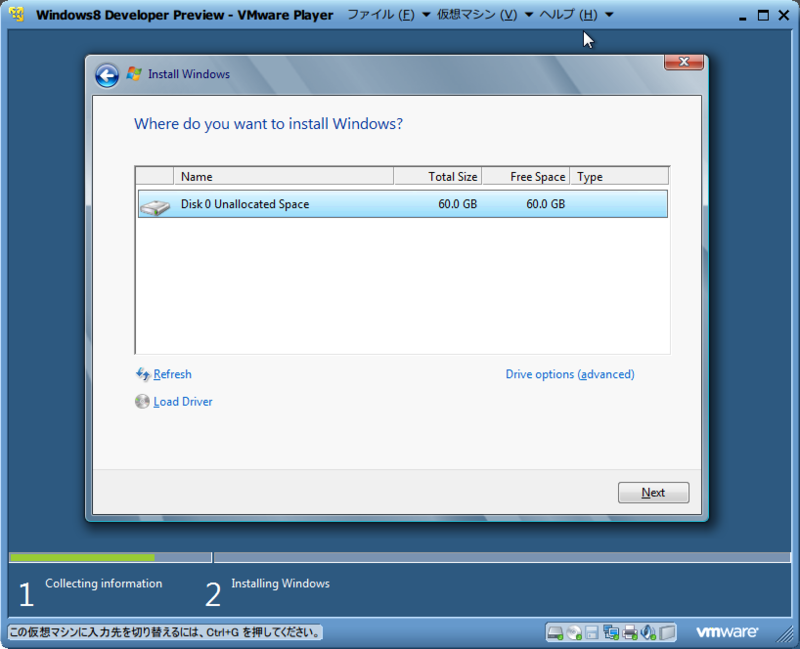
Task: Expand the dropdown arrow after 仮想マシン (V)
Action: [x=529, y=15]
